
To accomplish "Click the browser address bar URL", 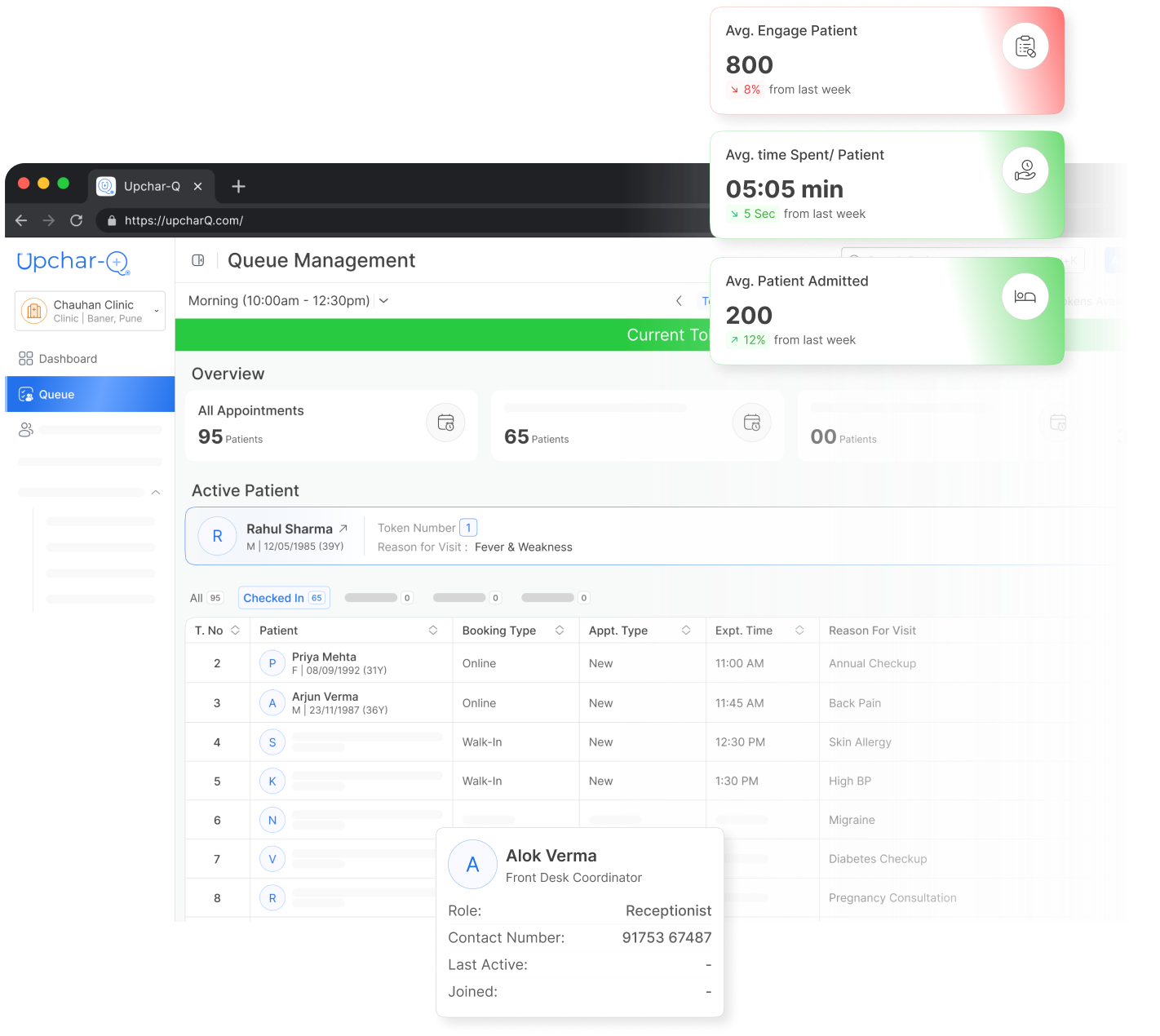I will point(184,220).
